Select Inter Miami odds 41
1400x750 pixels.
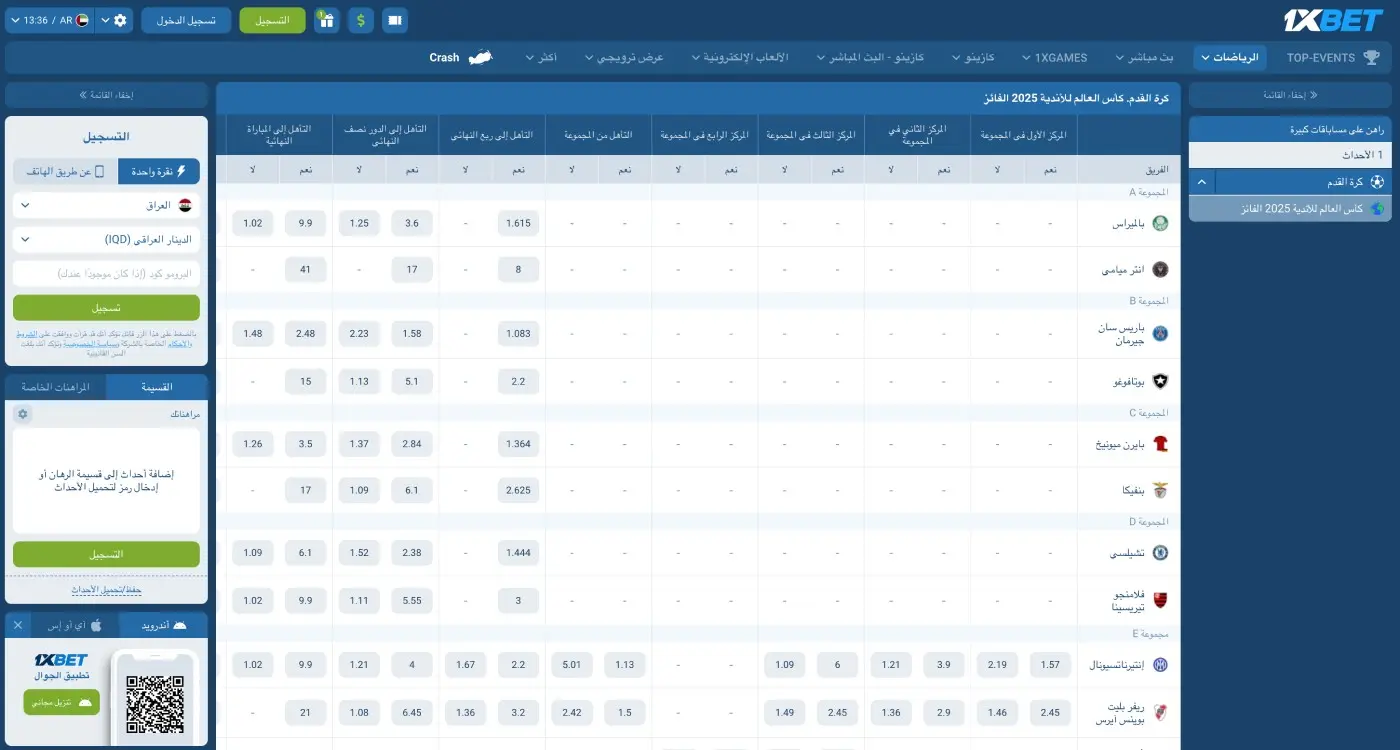(305, 269)
